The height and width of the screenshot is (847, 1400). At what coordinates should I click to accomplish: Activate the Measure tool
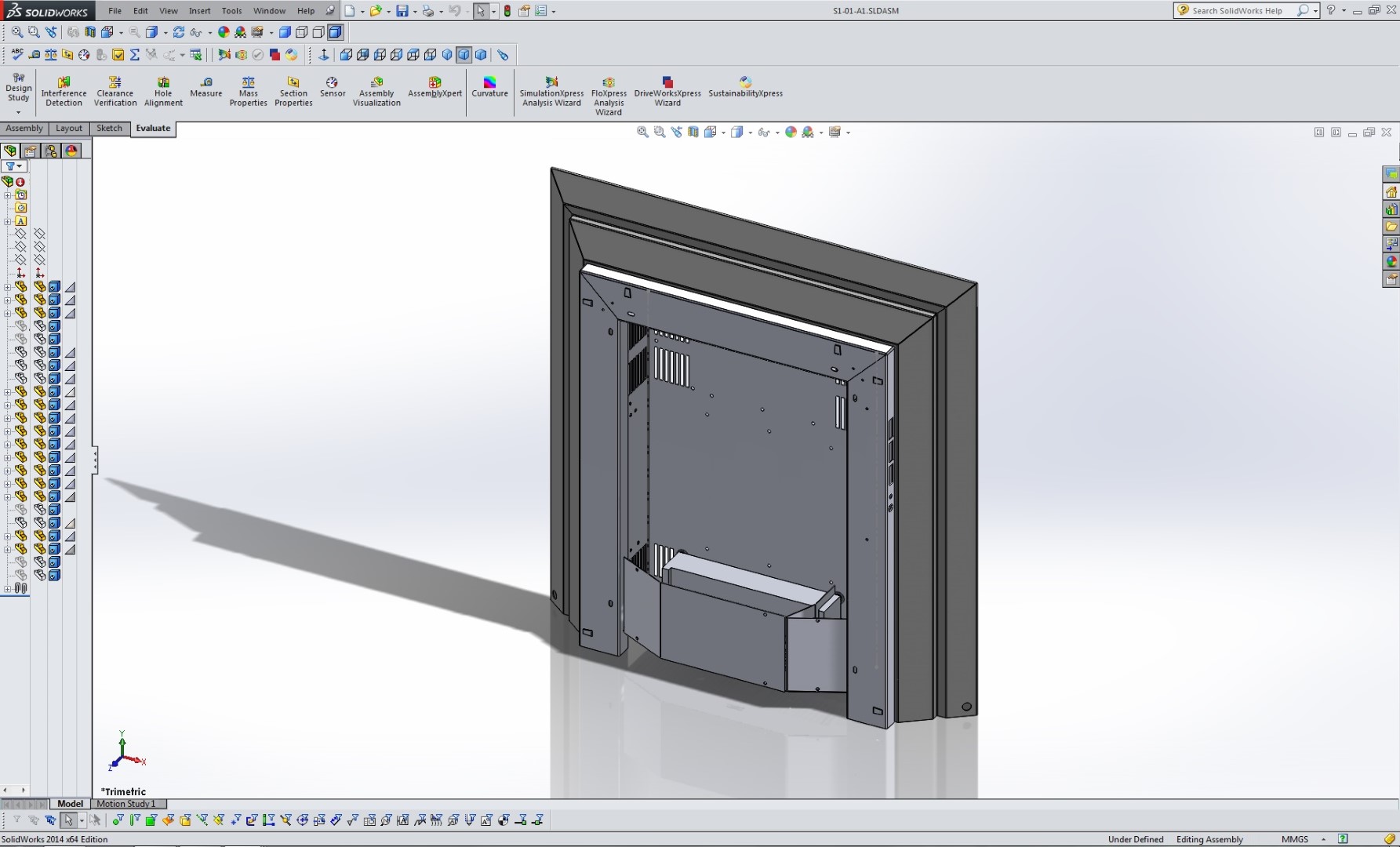pos(206,87)
